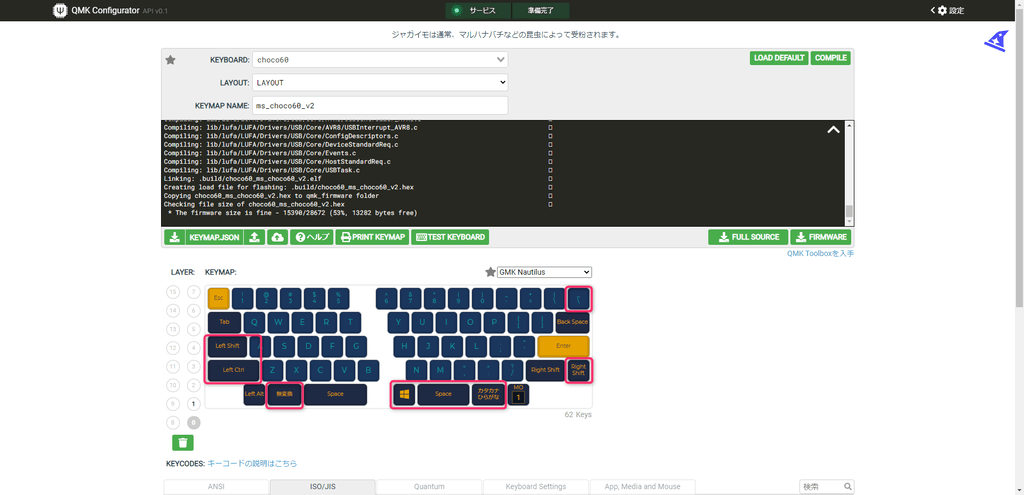Click the KEYMAP NAME text field
The image size is (1024, 495).
(379, 105)
